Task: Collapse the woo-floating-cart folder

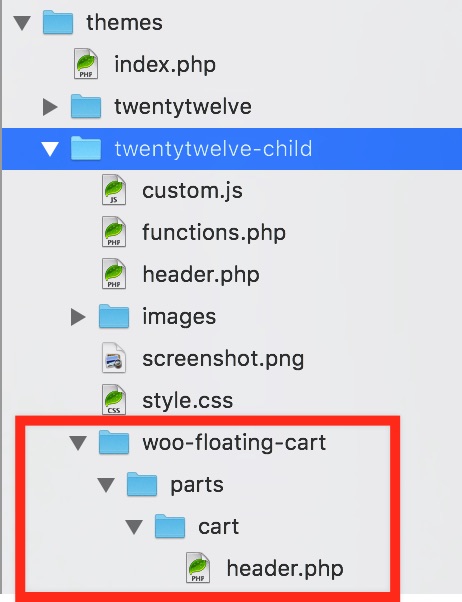Action: [78, 443]
